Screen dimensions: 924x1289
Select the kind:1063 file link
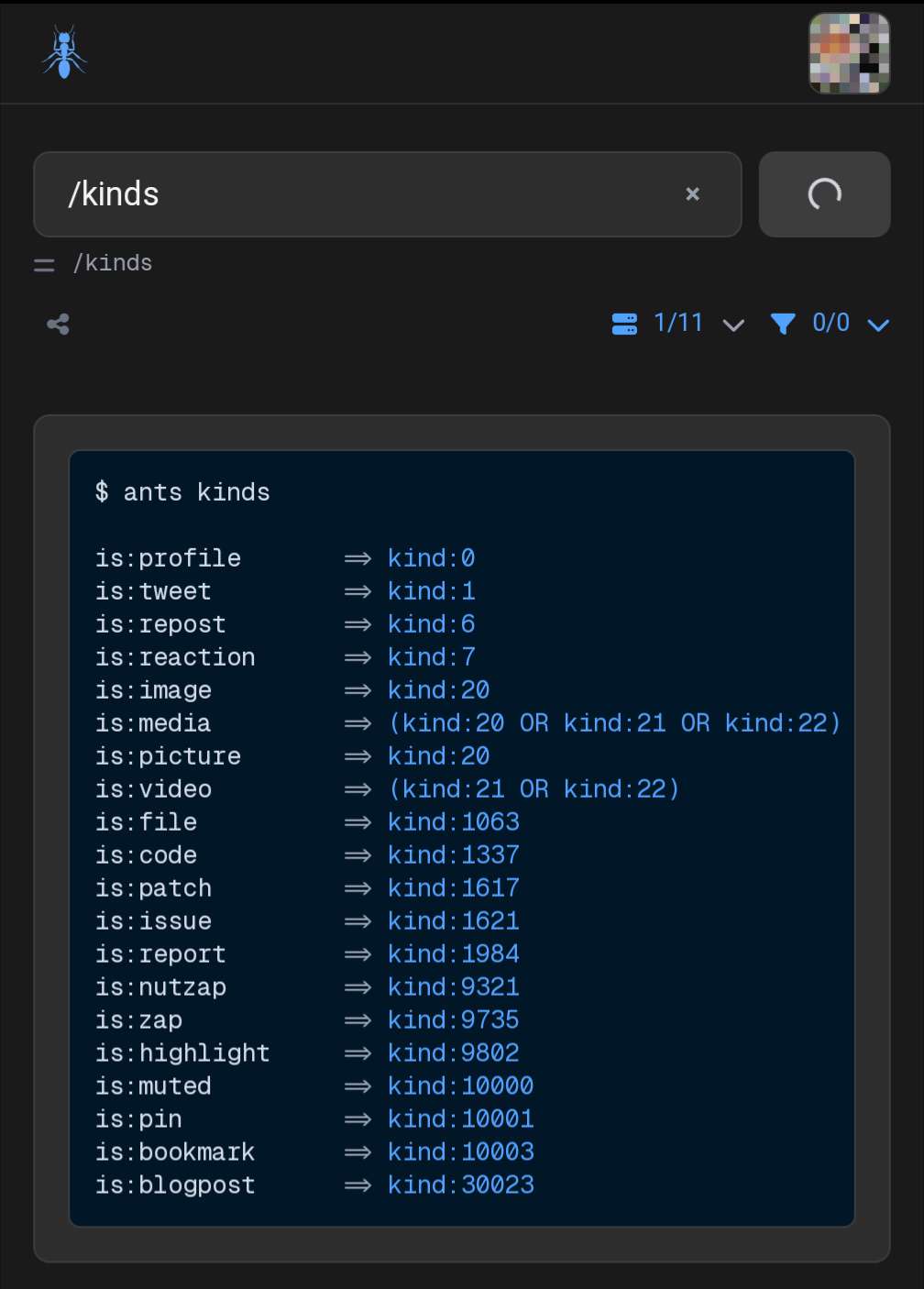[453, 822]
